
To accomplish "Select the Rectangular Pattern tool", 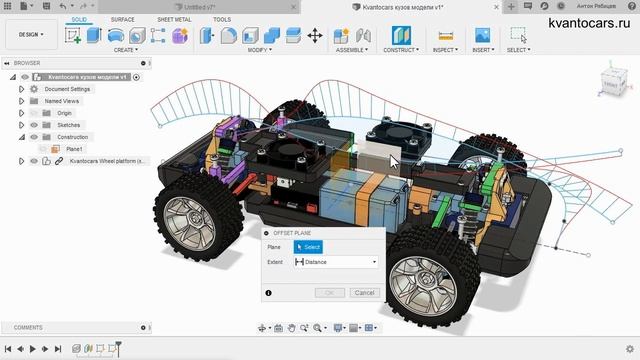I will click(158, 36).
